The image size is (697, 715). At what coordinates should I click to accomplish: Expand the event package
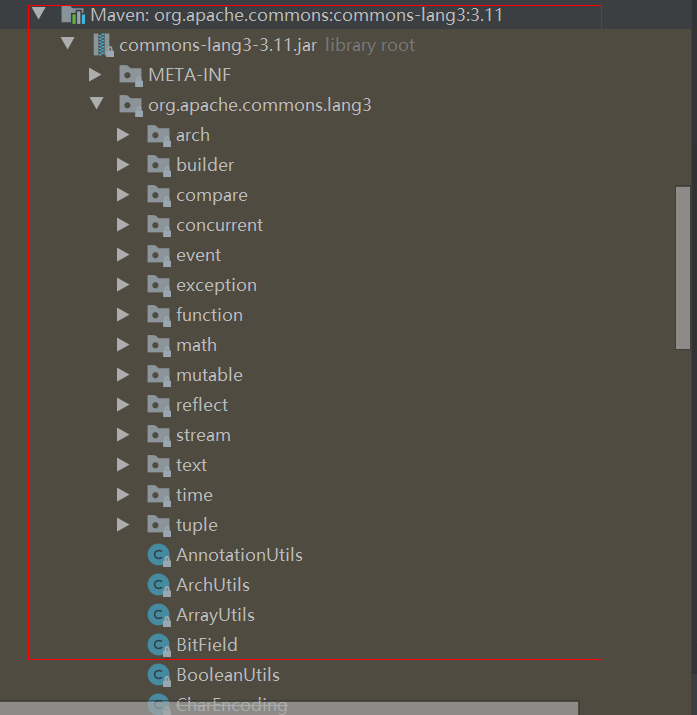click(x=123, y=254)
